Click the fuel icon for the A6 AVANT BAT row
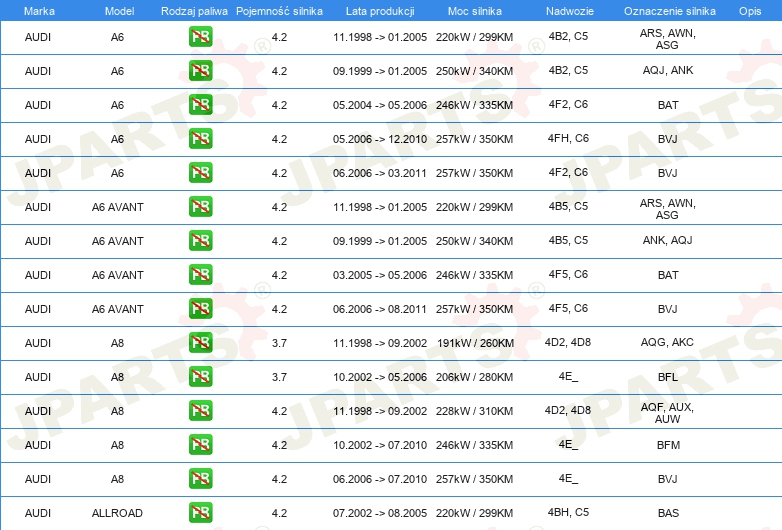This screenshot has width=782, height=530. 200,275
